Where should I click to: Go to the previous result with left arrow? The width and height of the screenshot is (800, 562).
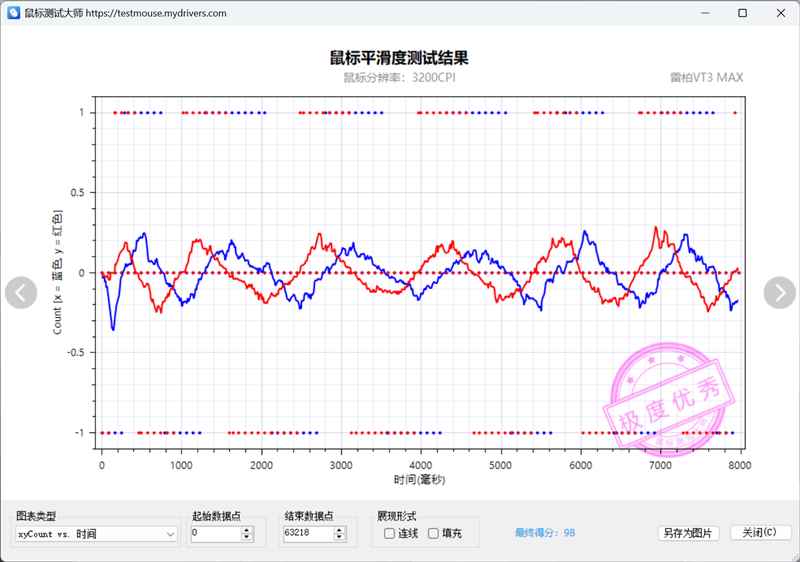pos(21,293)
